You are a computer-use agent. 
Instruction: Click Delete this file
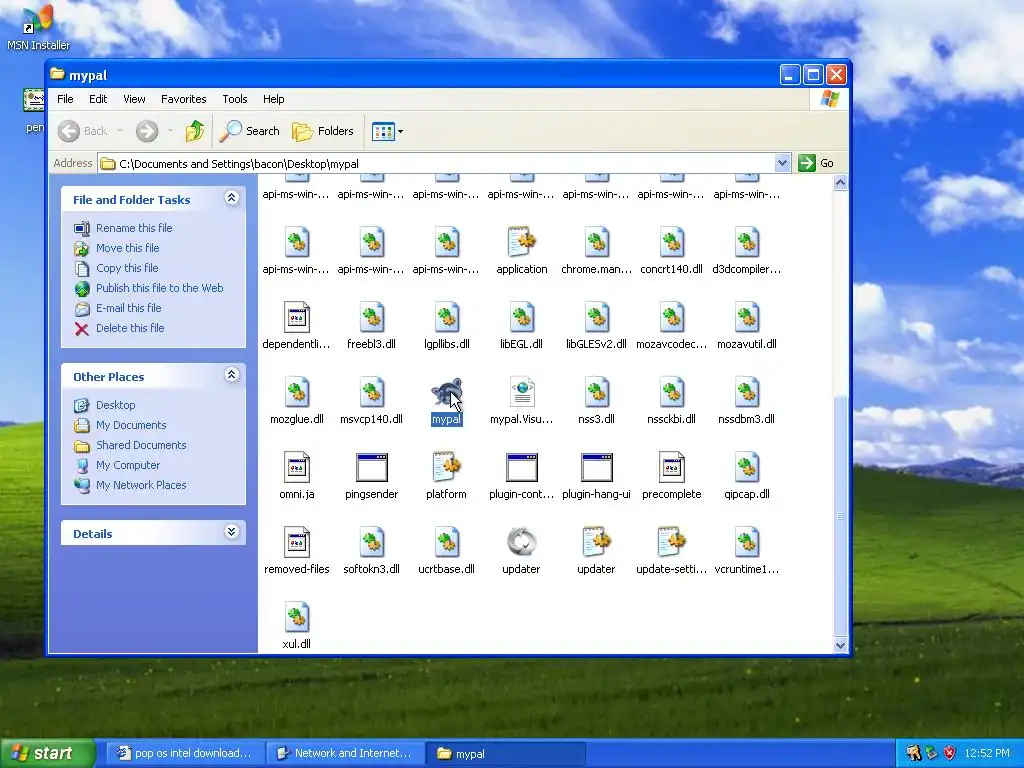pyautogui.click(x=130, y=328)
